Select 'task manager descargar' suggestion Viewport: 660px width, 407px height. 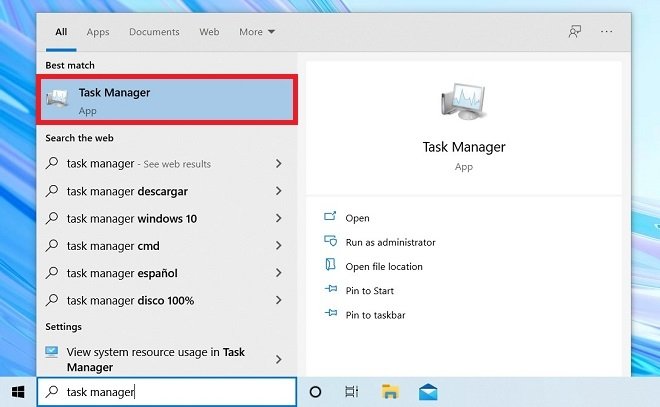tap(167, 191)
